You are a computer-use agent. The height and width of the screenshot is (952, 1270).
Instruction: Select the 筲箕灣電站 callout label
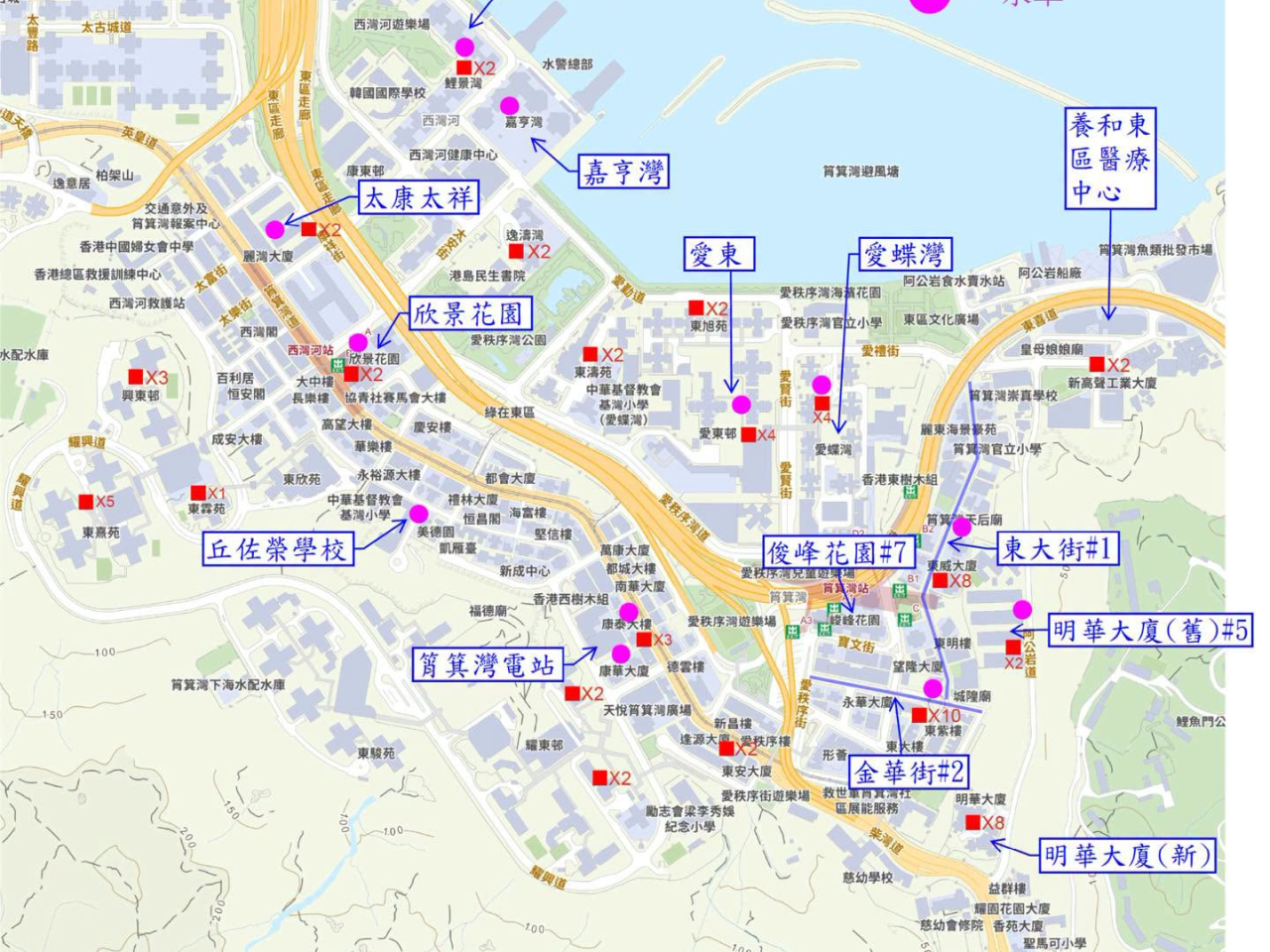[x=486, y=664]
